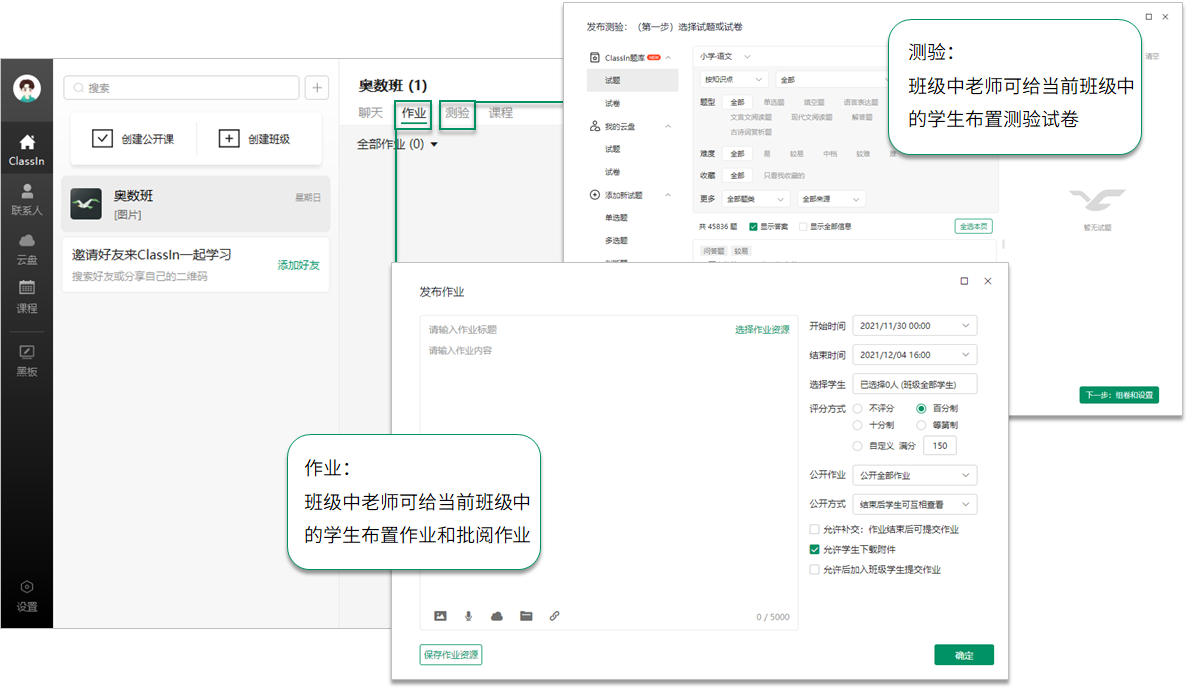The height and width of the screenshot is (690, 1189).
Task: Insert an image in the homework editor
Action: 440,616
